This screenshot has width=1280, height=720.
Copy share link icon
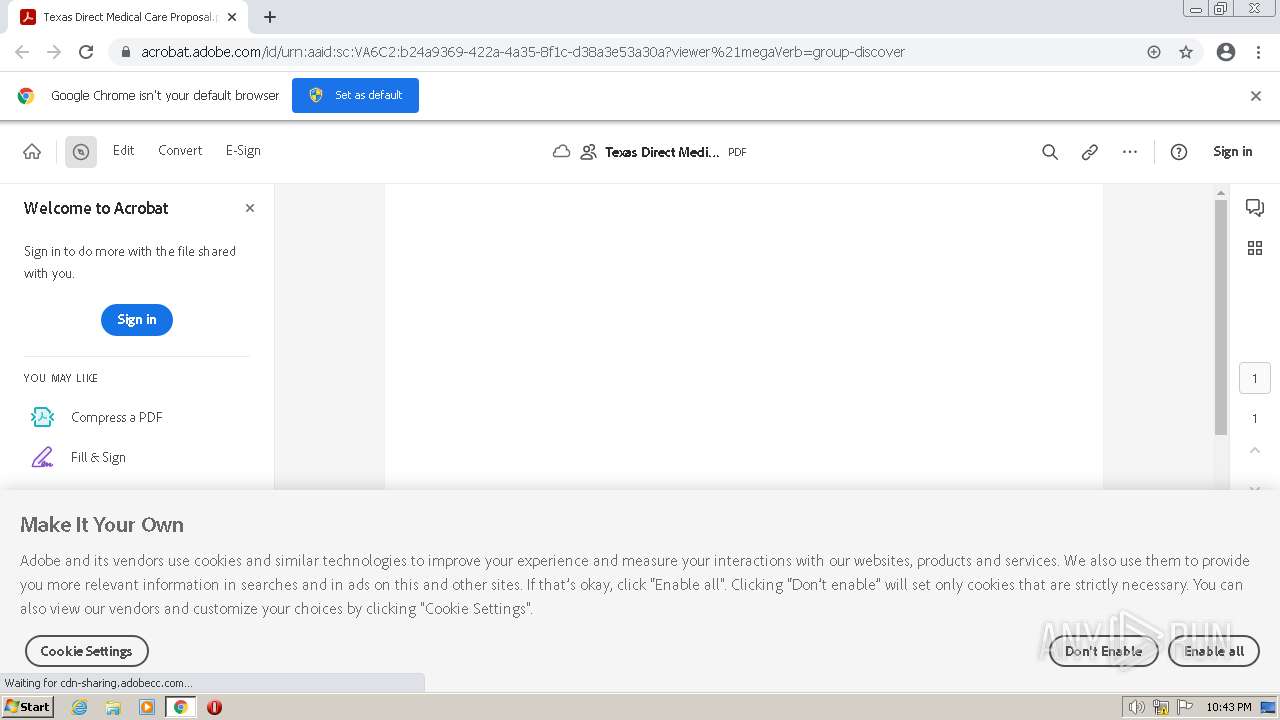pos(1090,152)
